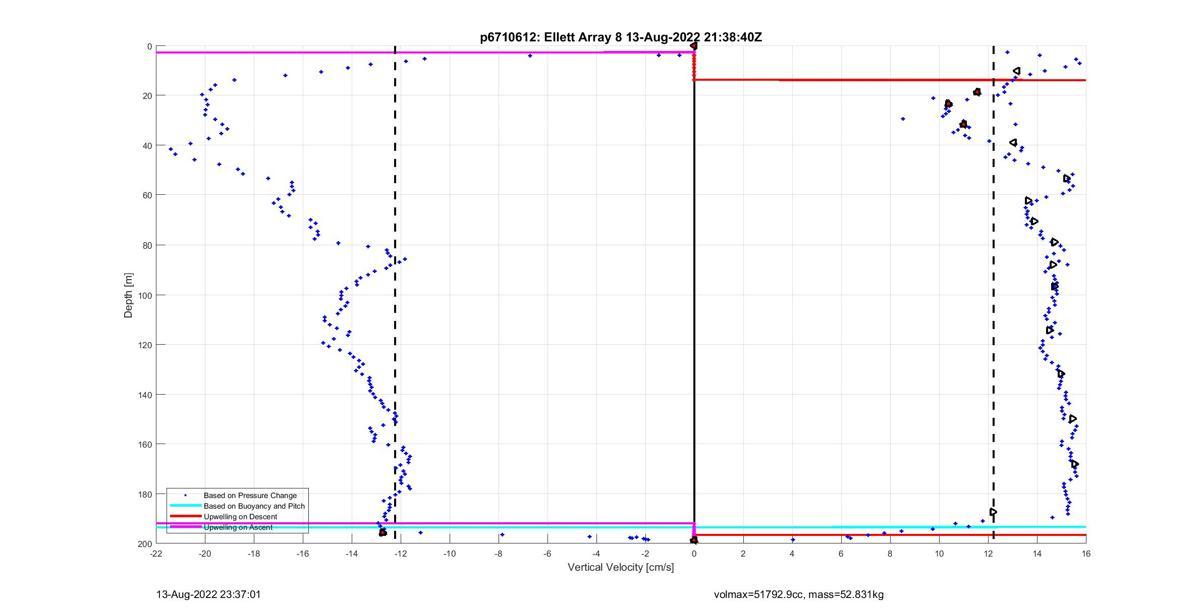Click depth axis tick label '100'
The image size is (1200, 611).
[144, 295]
